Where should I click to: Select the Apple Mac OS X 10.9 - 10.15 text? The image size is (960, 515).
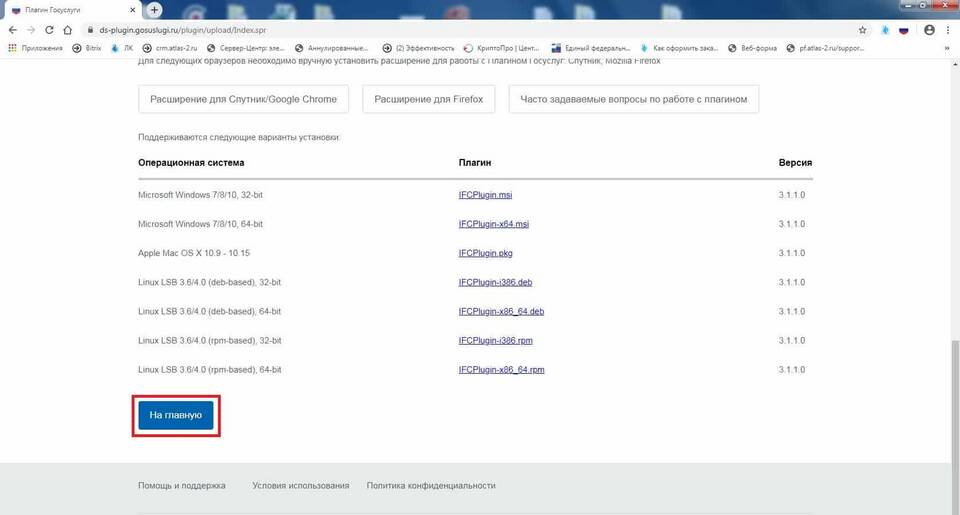(194, 253)
